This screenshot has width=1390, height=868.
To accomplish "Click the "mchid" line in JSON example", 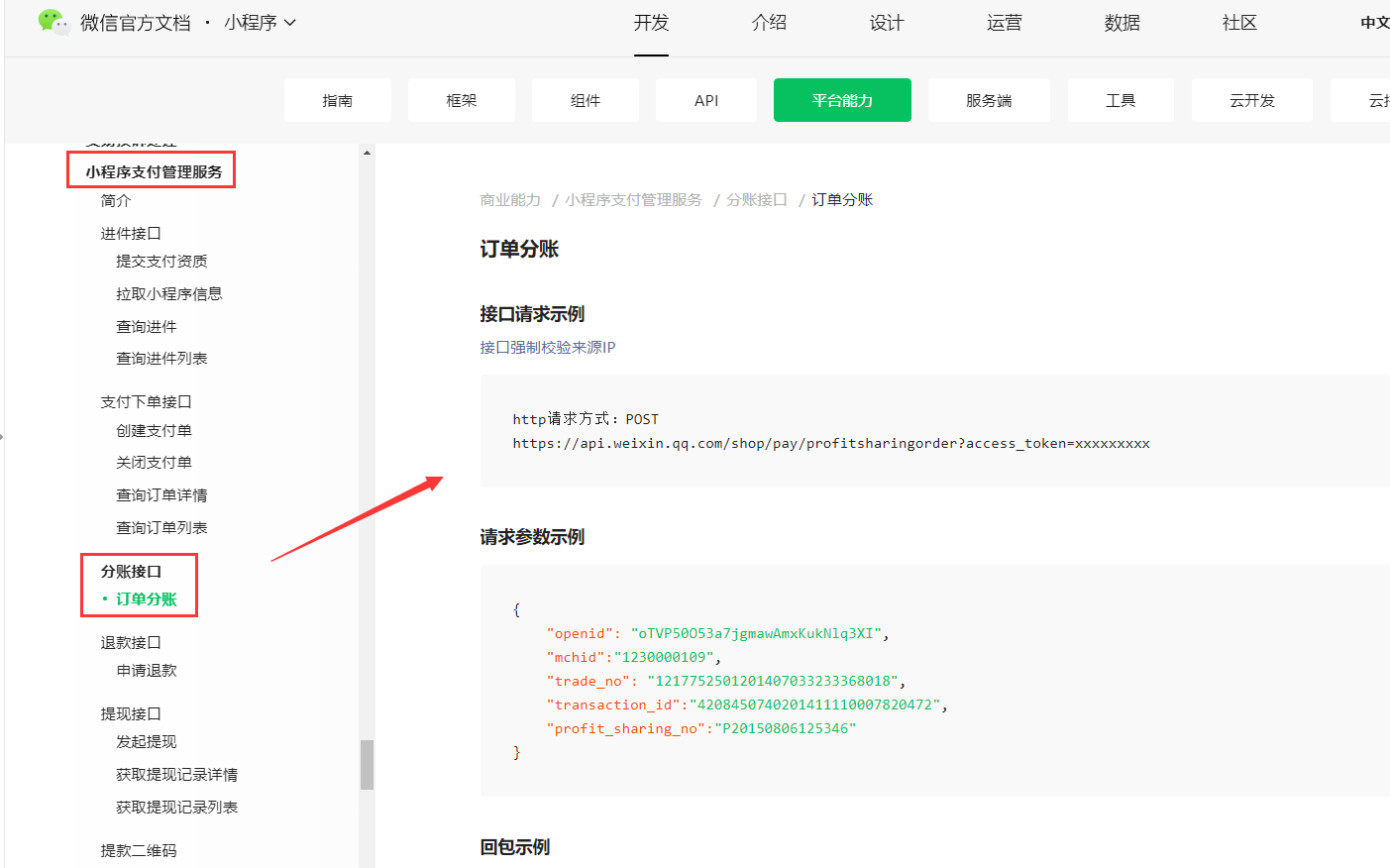I will (633, 657).
